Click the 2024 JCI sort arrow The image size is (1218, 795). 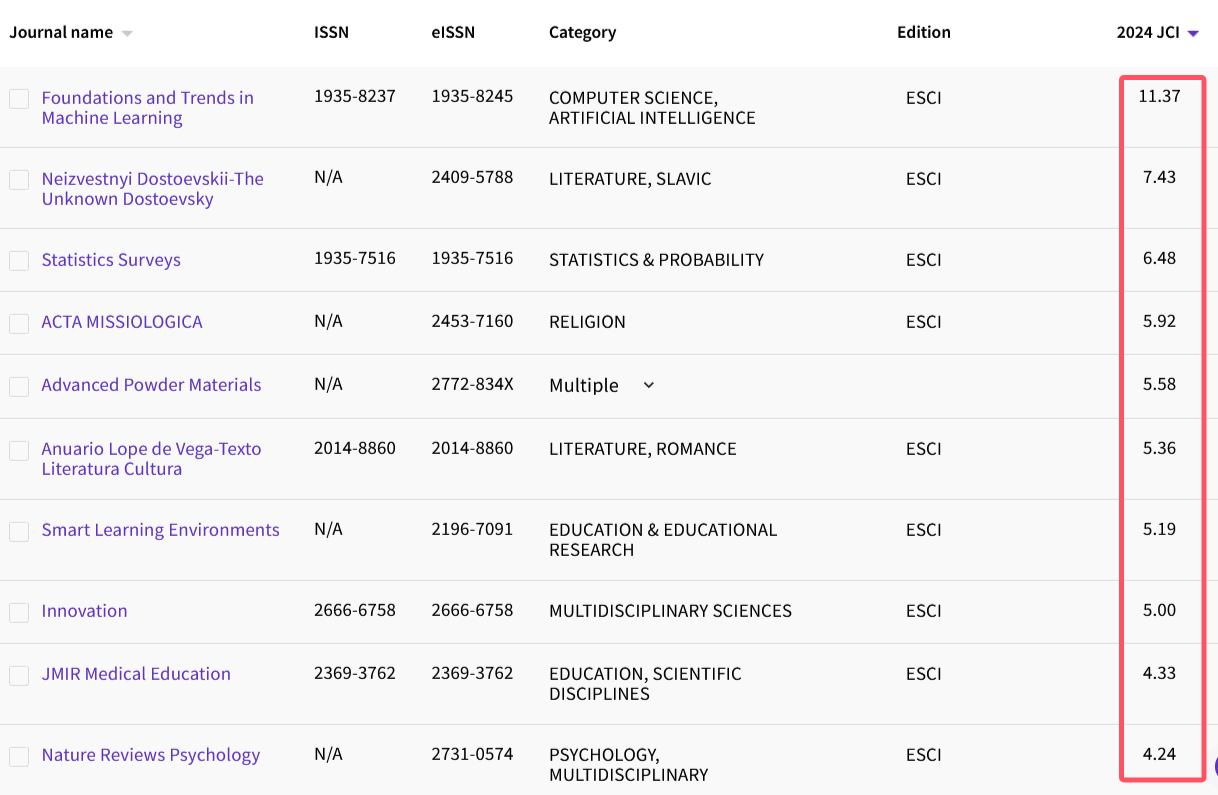coord(1193,33)
